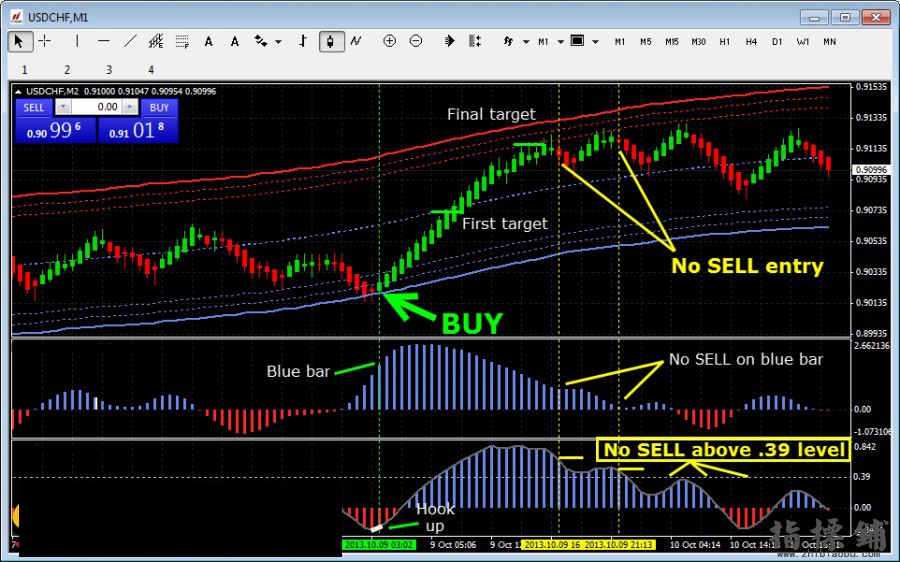Image resolution: width=900 pixels, height=562 pixels.
Task: Click the zoom out magnifier icon
Action: (416, 41)
